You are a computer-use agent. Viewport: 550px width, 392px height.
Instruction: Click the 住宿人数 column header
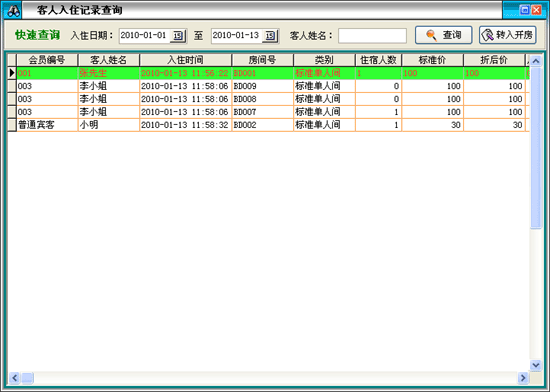(x=378, y=60)
